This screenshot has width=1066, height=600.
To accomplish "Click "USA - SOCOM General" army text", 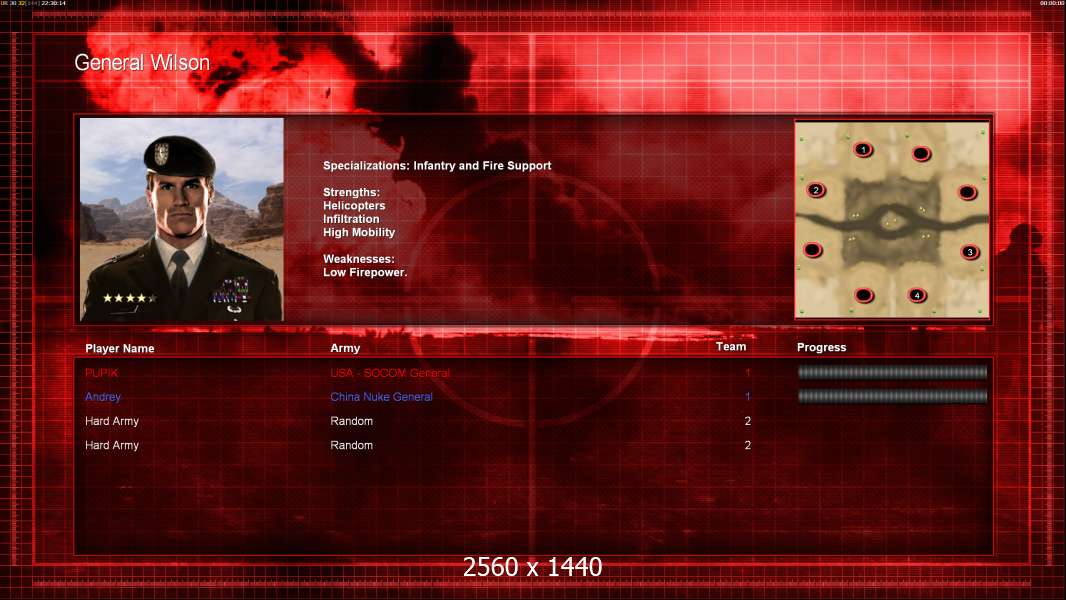I will point(390,373).
